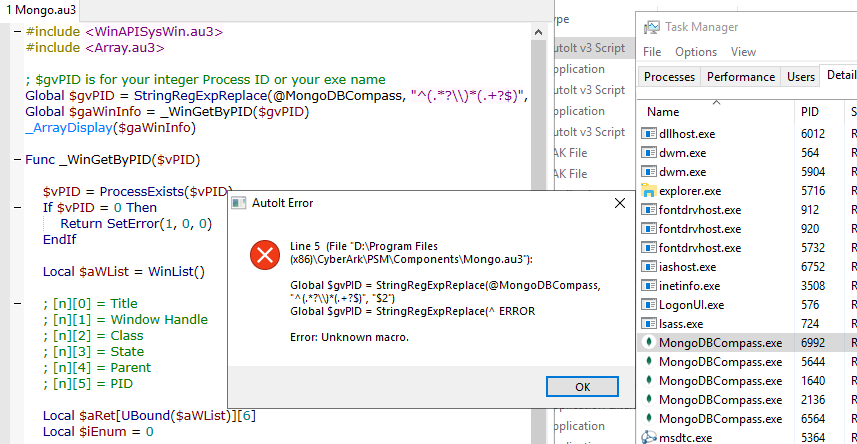The height and width of the screenshot is (444, 857).
Task: Click the Local $iEnum = 0 line
Action: 98,431
